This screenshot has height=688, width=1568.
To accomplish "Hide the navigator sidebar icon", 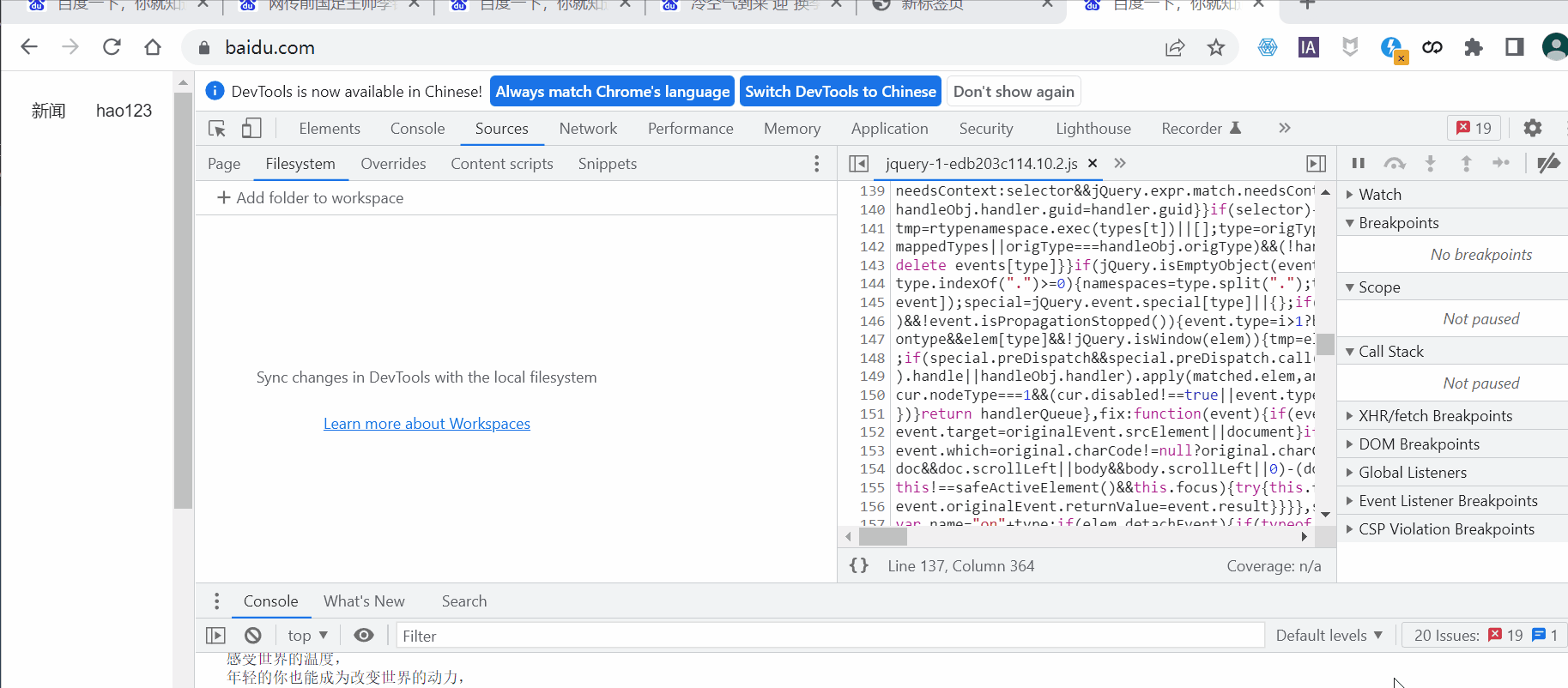I will 858,164.
